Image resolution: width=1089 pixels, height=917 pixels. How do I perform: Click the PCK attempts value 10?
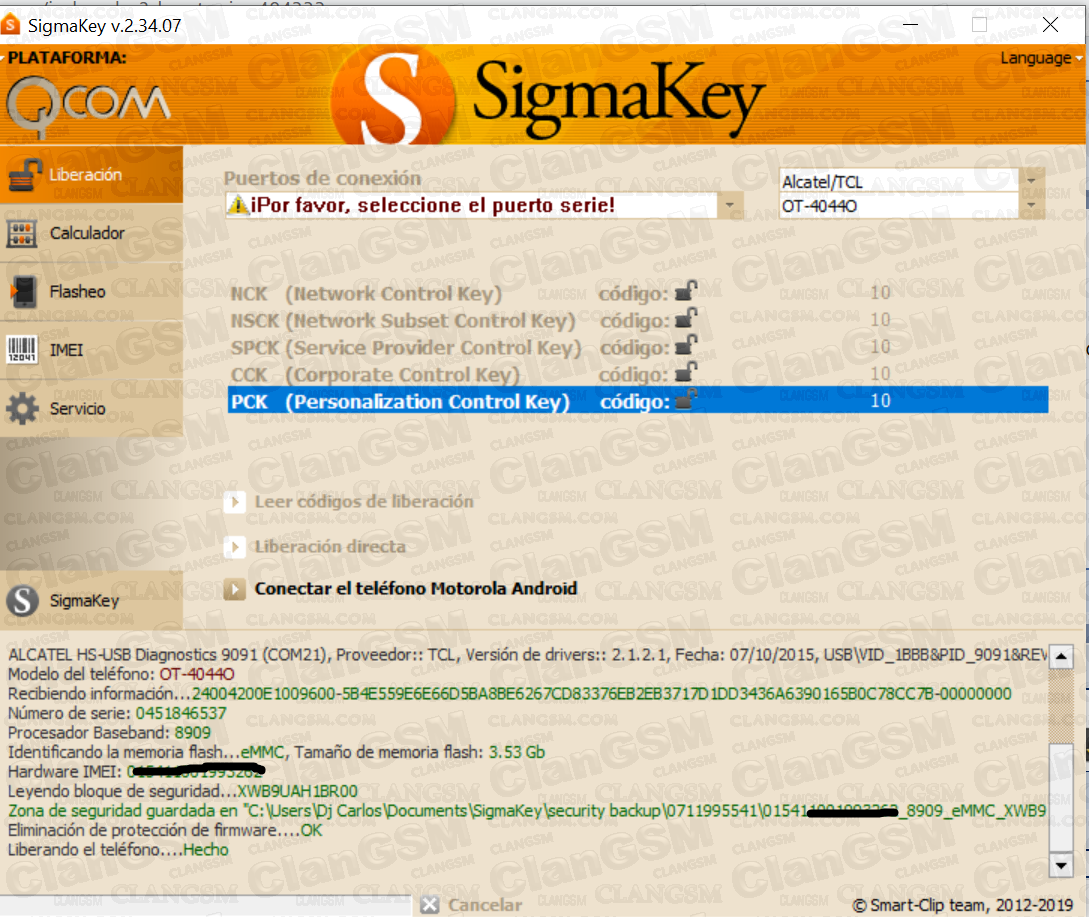pyautogui.click(x=880, y=400)
